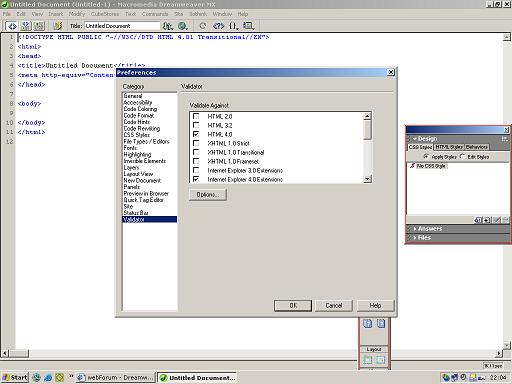Click Edit Style Sheet pencil icon

click(x=496, y=220)
